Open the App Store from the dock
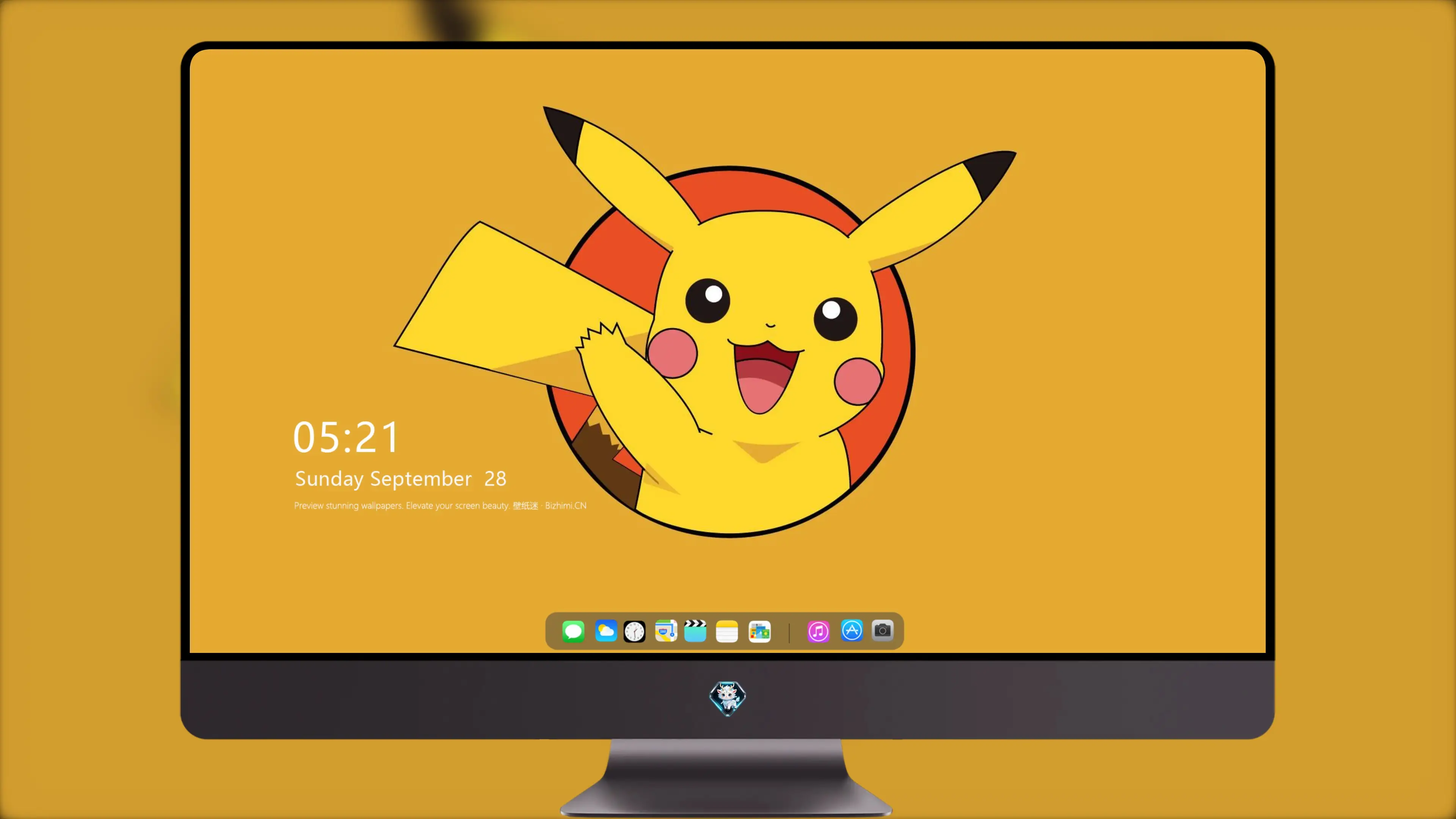1456x819 pixels. click(x=852, y=630)
